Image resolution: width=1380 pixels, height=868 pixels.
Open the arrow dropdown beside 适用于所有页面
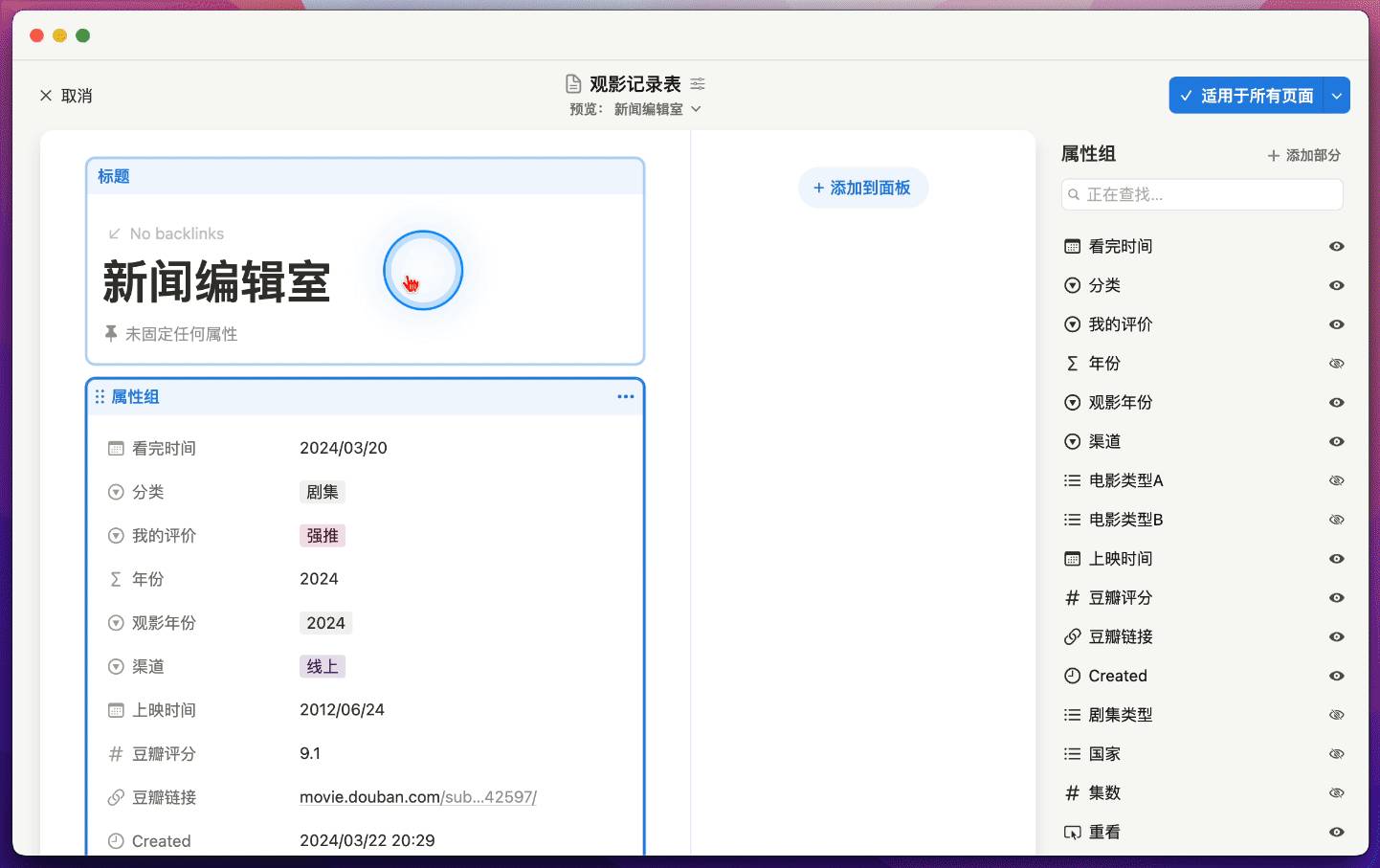[x=1337, y=96]
